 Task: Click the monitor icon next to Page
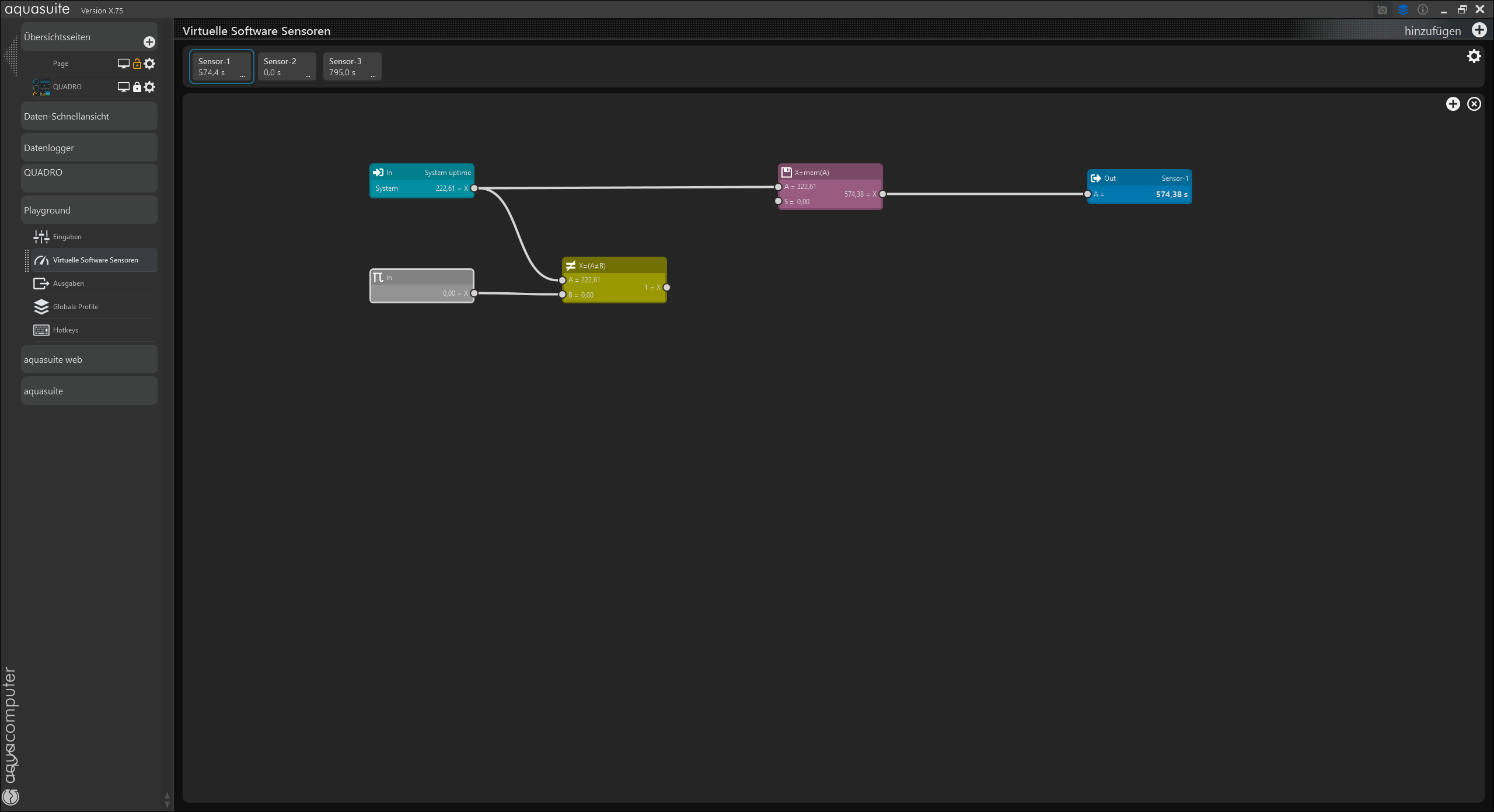[x=123, y=64]
